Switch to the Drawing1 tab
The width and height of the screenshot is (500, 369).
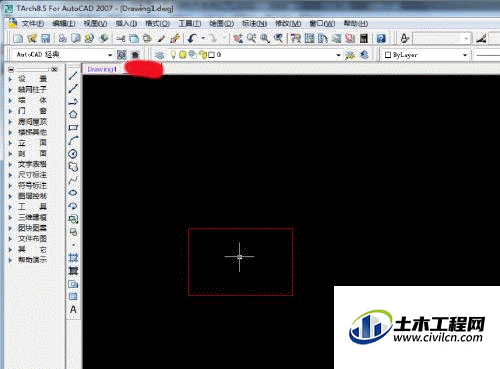[102, 69]
